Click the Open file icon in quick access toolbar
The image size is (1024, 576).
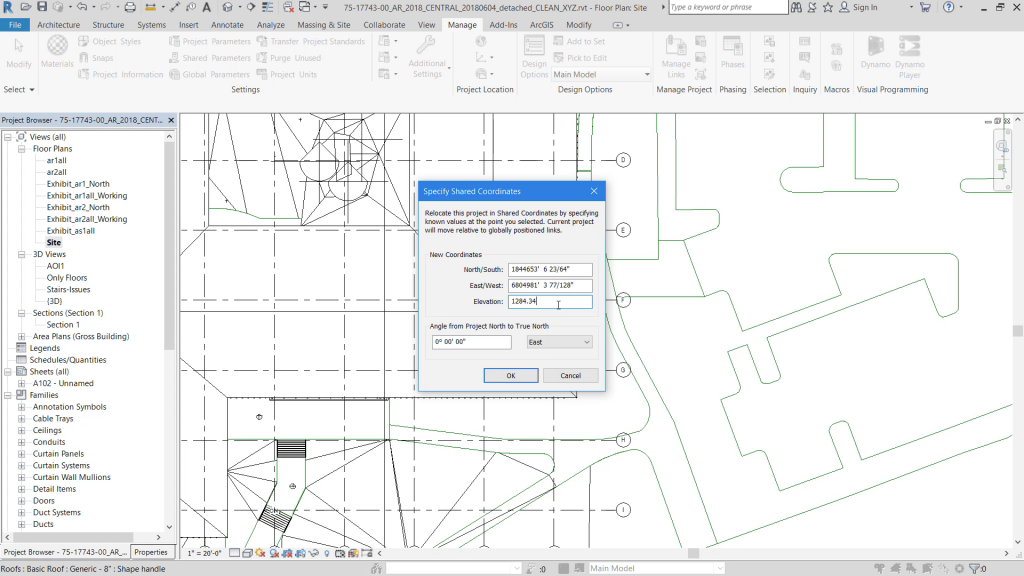(25, 7)
